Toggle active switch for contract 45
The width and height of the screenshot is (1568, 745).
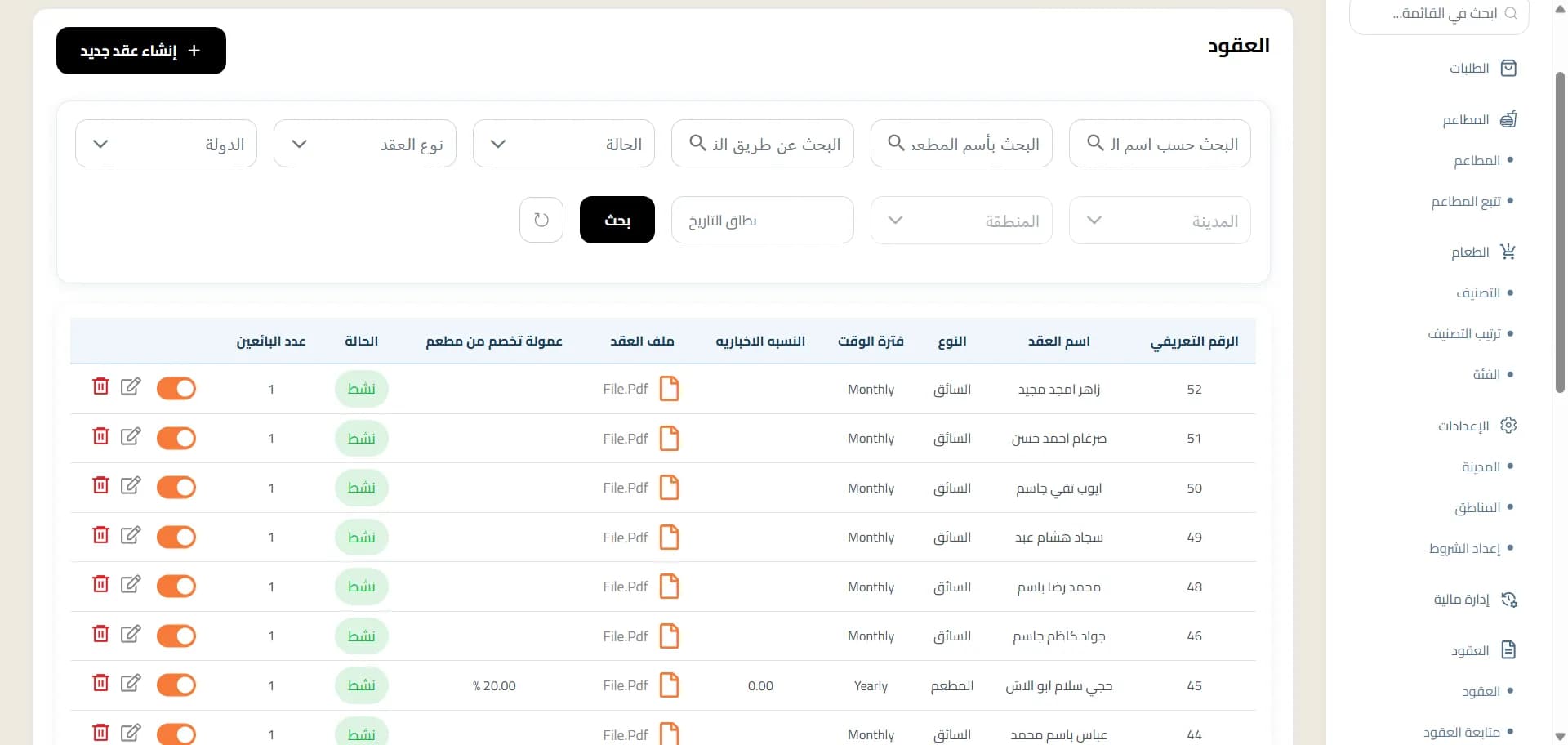click(x=176, y=685)
